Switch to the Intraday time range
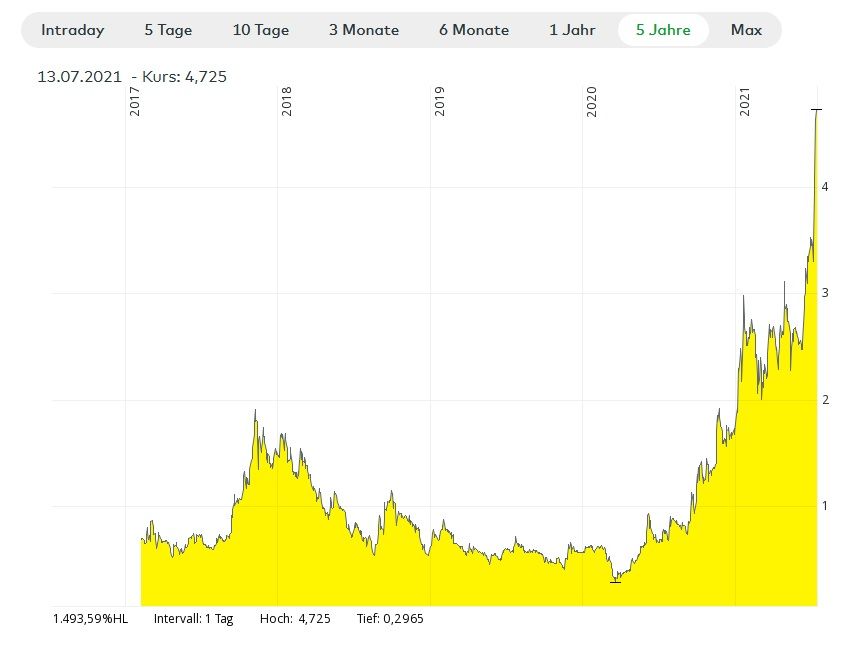 (x=72, y=30)
